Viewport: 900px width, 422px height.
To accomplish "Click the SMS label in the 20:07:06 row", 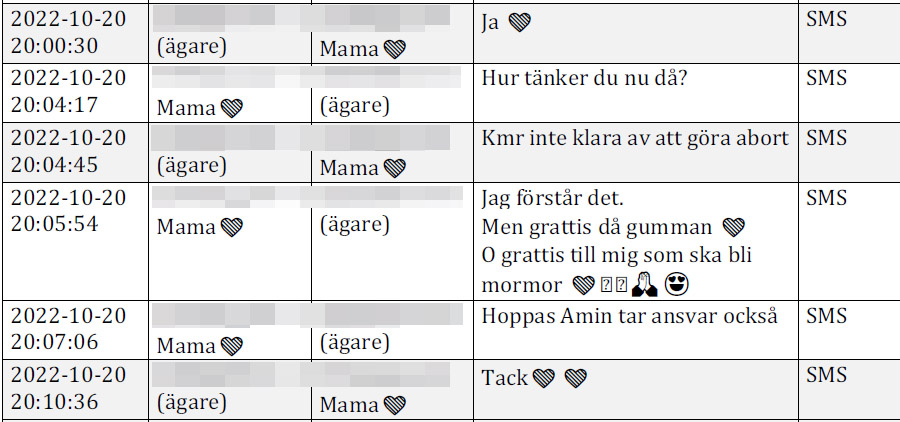I will click(826, 316).
